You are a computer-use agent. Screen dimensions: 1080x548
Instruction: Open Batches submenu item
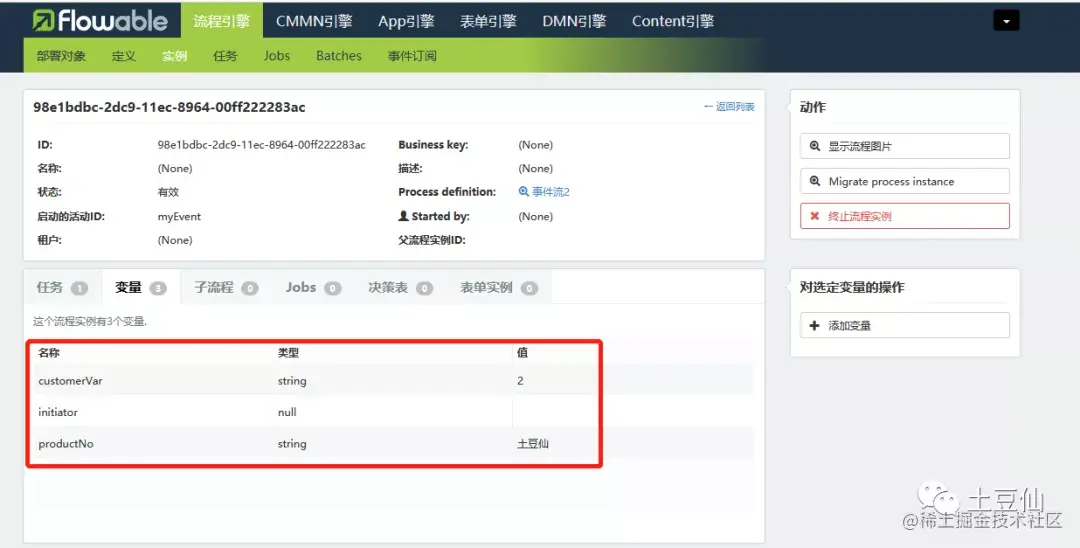pyautogui.click(x=339, y=56)
